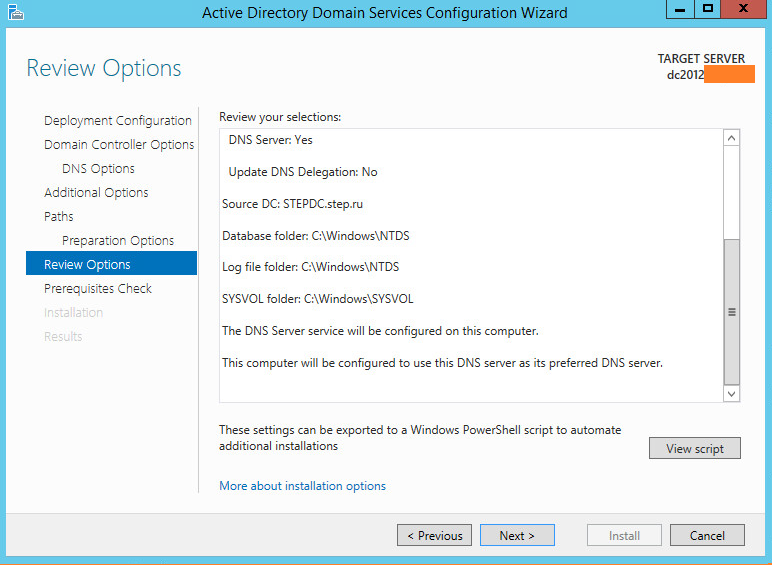Image resolution: width=772 pixels, height=565 pixels.
Task: Click View script button
Action: click(x=694, y=448)
